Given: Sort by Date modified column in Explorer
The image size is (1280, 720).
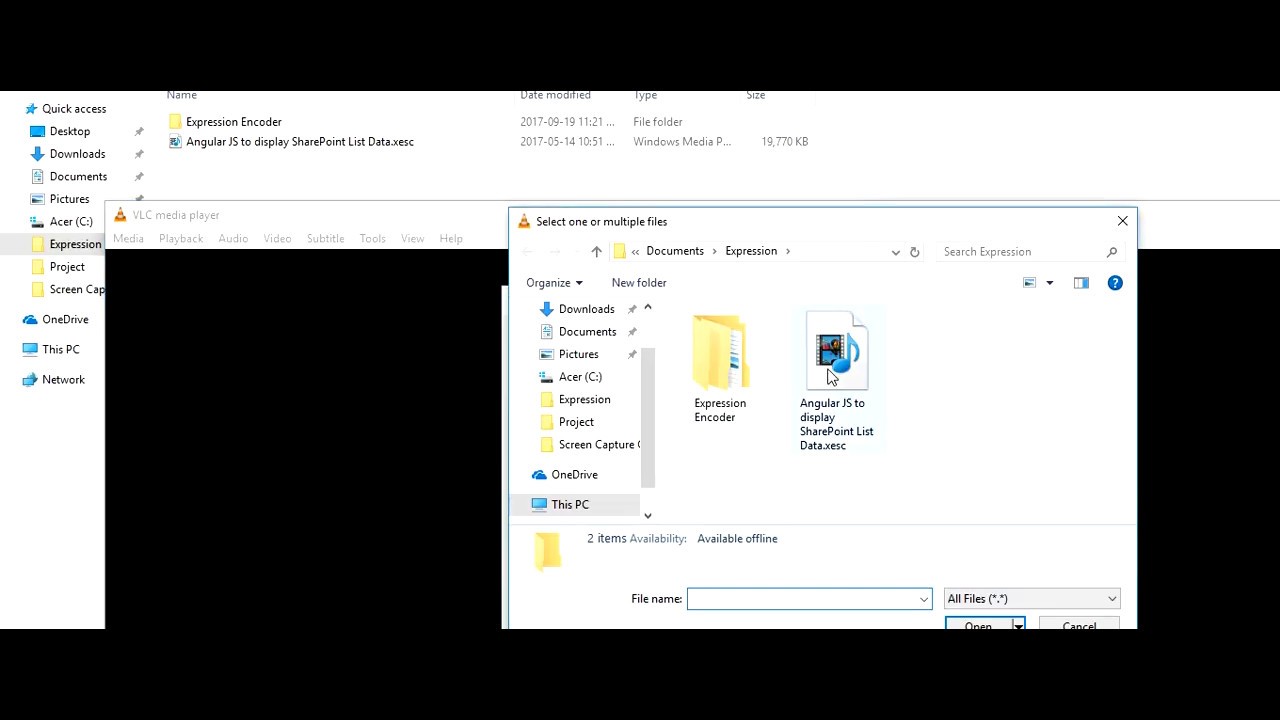Looking at the screenshot, I should pos(555,95).
